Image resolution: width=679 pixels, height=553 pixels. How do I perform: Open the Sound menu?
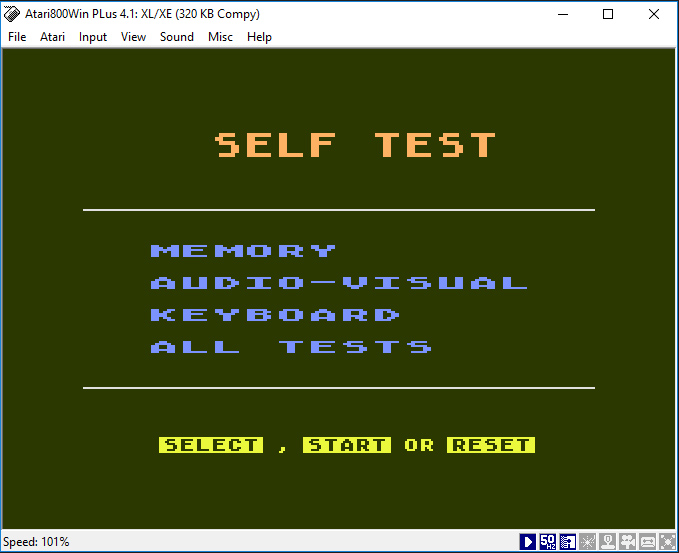click(x=177, y=37)
